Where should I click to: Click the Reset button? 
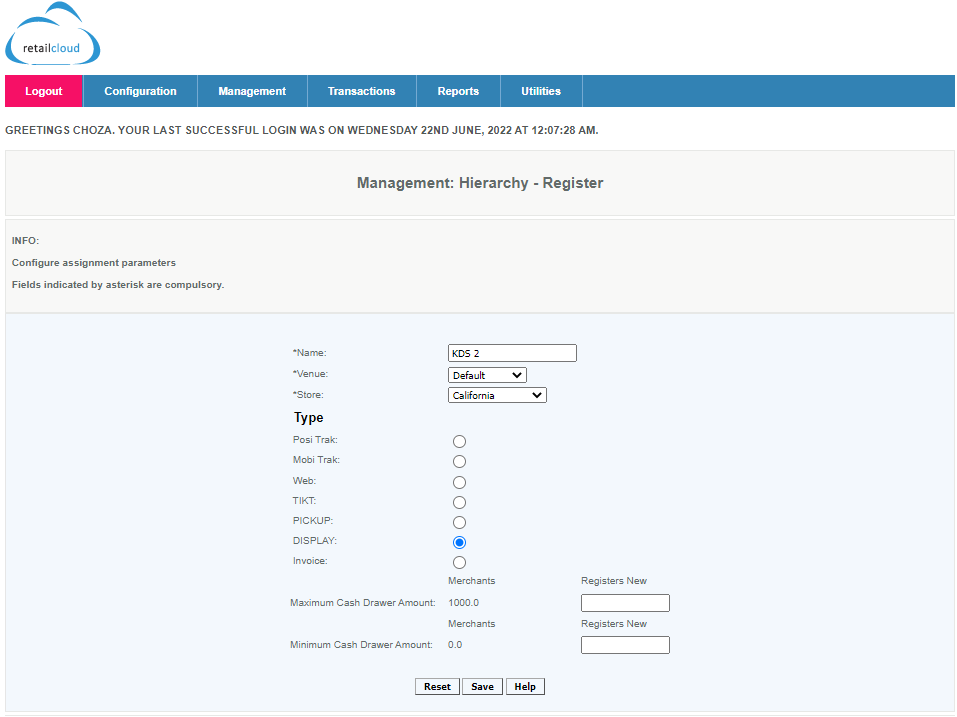point(437,686)
